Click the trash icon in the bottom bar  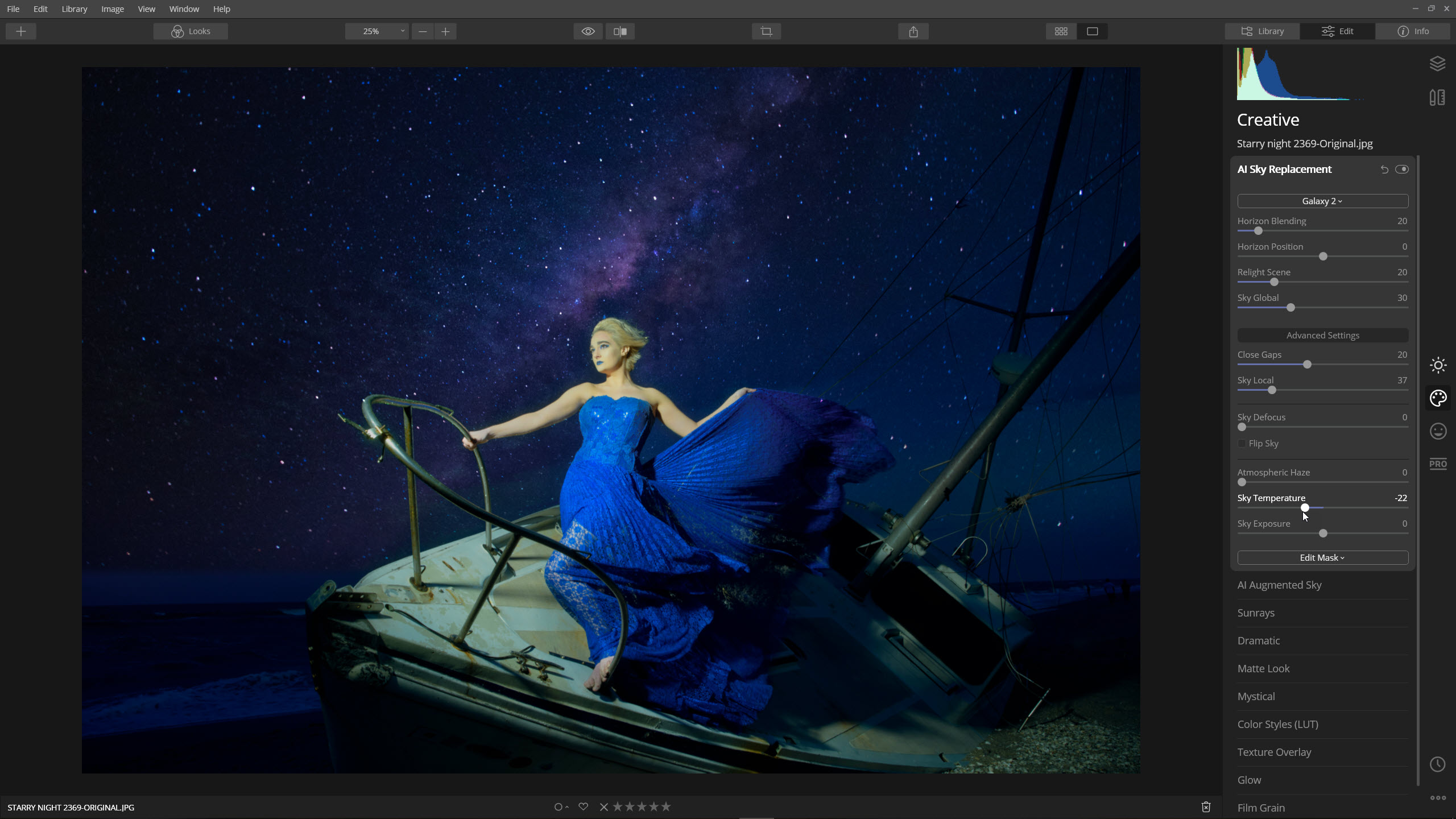tap(1206, 806)
